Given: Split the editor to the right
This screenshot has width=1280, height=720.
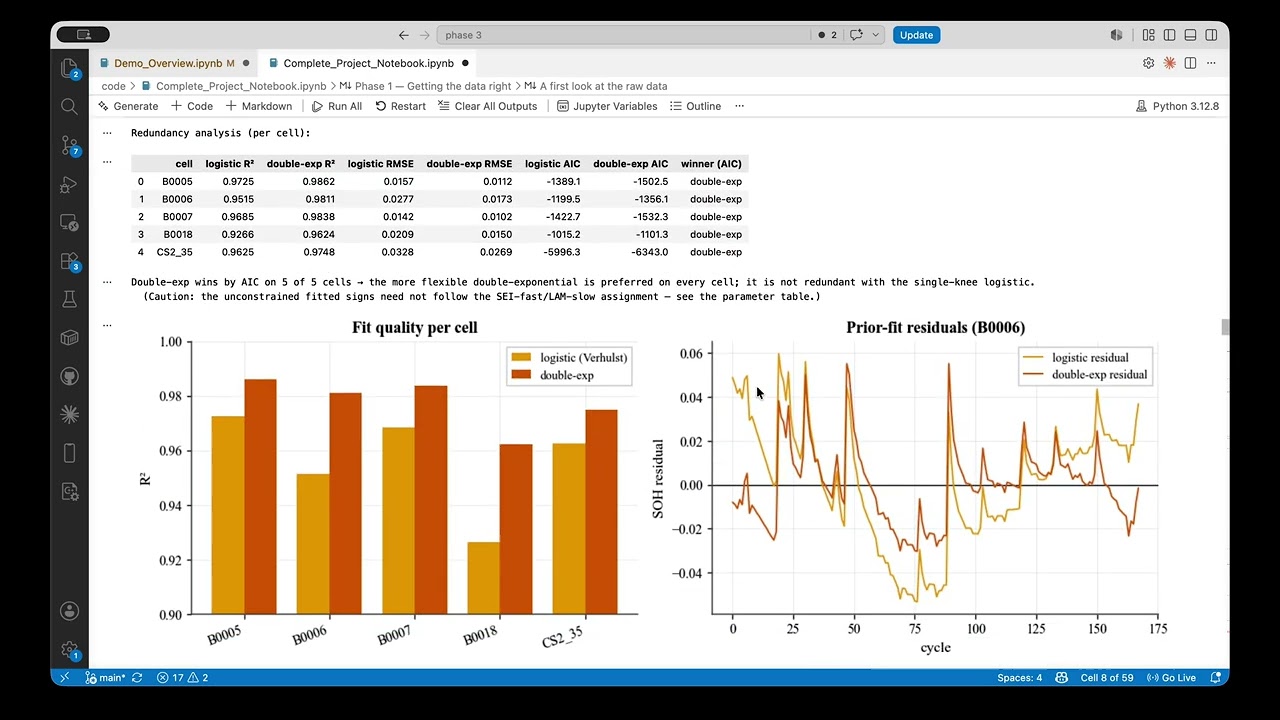Looking at the screenshot, I should [x=1190, y=63].
